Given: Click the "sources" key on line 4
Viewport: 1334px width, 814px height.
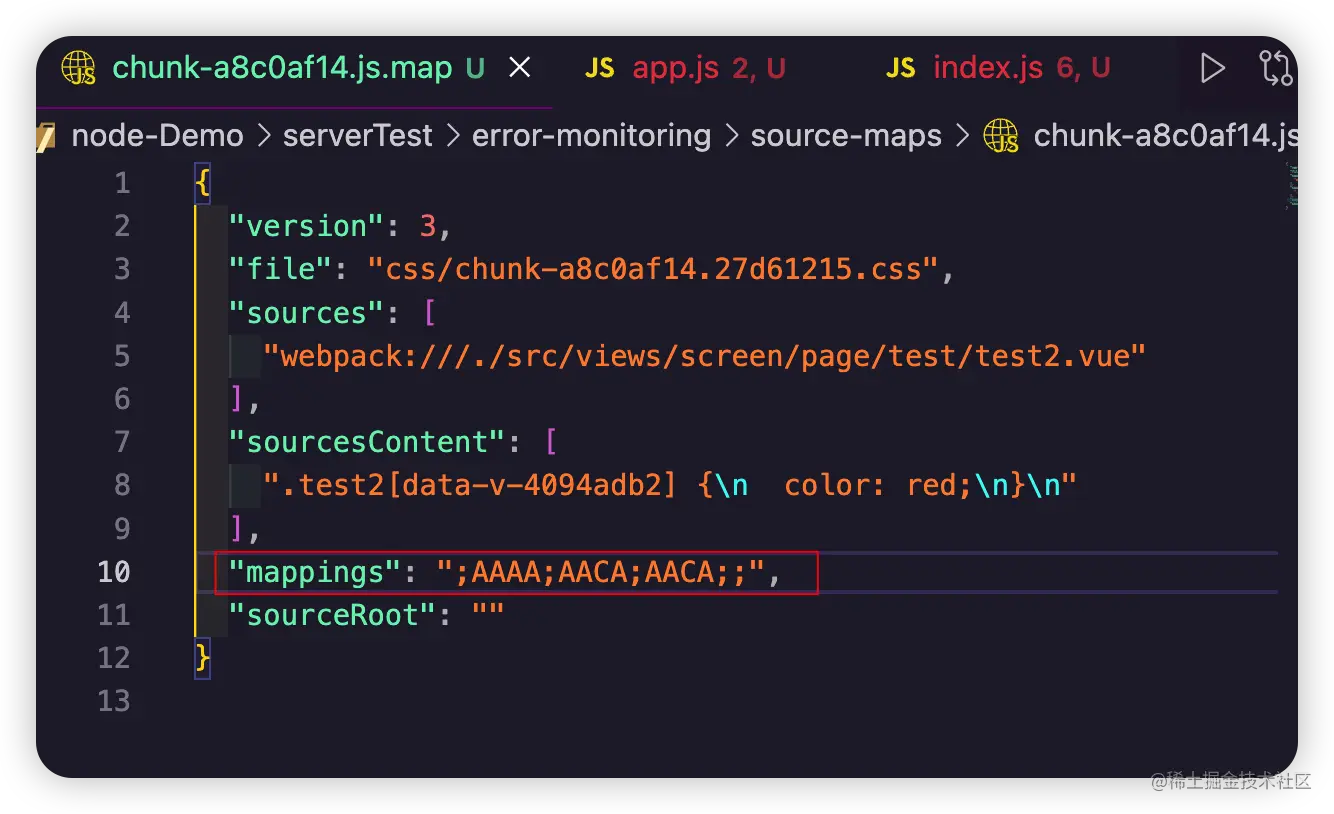Looking at the screenshot, I should pyautogui.click(x=307, y=313).
